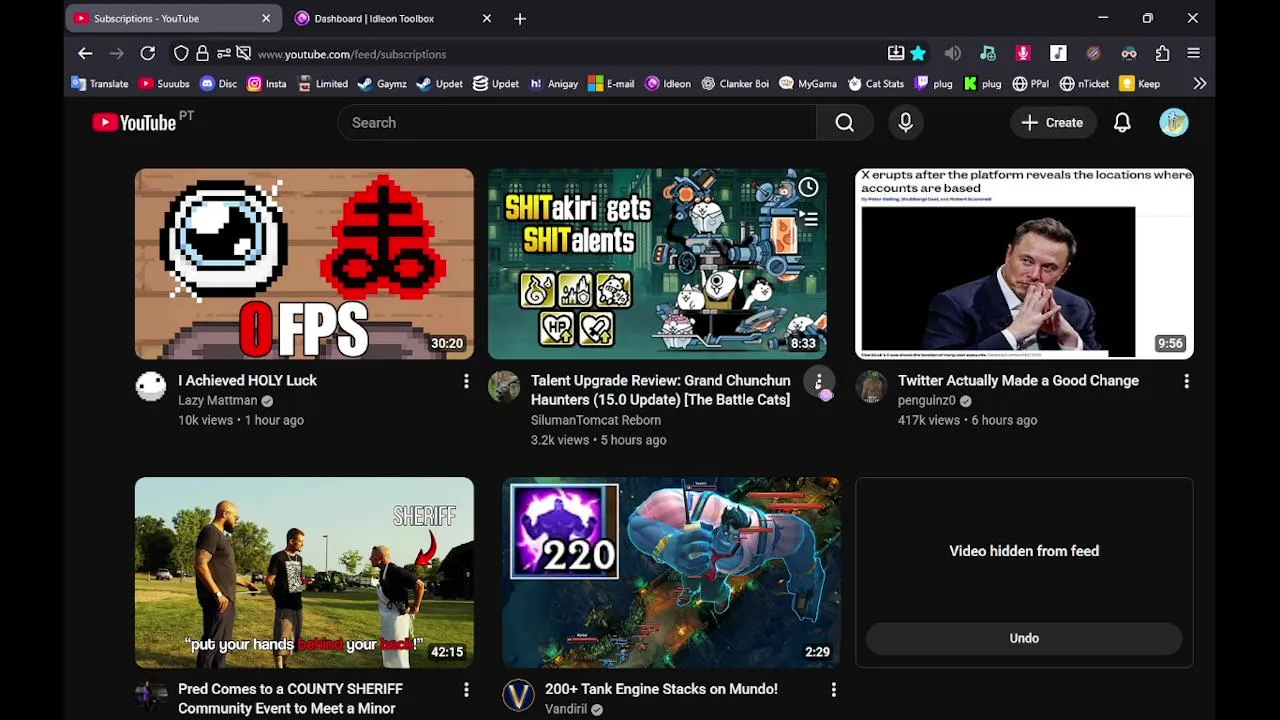Open Vandiril channel avatar
Screen dimensions: 1280x720
pos(518,695)
